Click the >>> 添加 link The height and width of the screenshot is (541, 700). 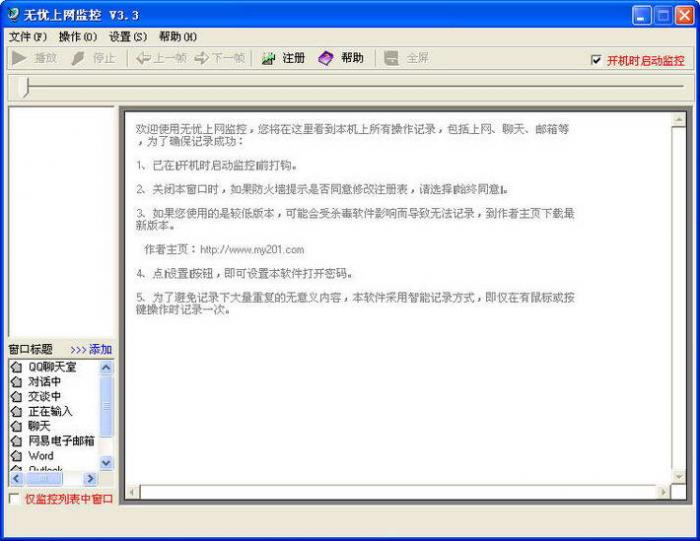point(91,349)
